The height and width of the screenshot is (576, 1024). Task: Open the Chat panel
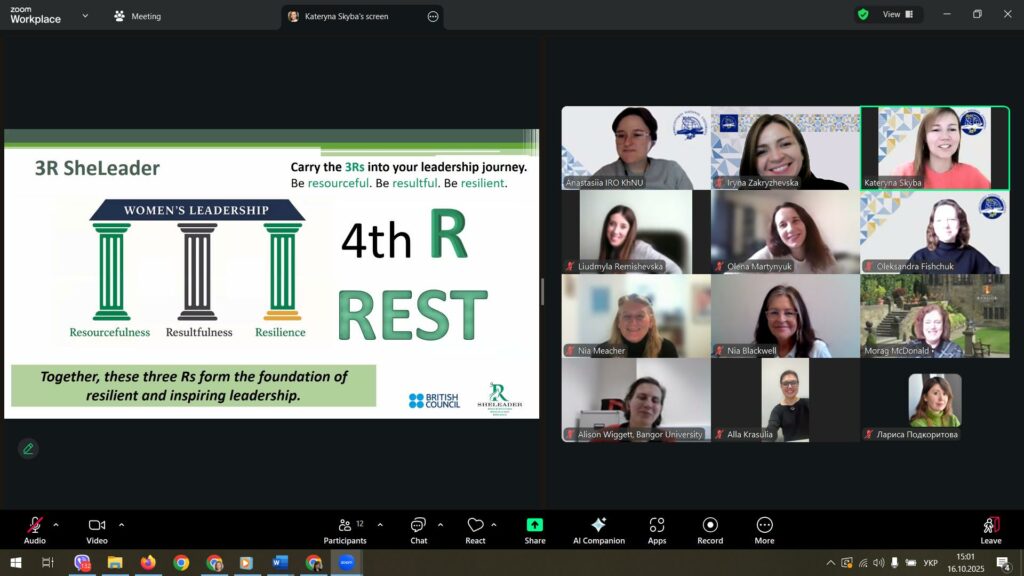(x=418, y=526)
